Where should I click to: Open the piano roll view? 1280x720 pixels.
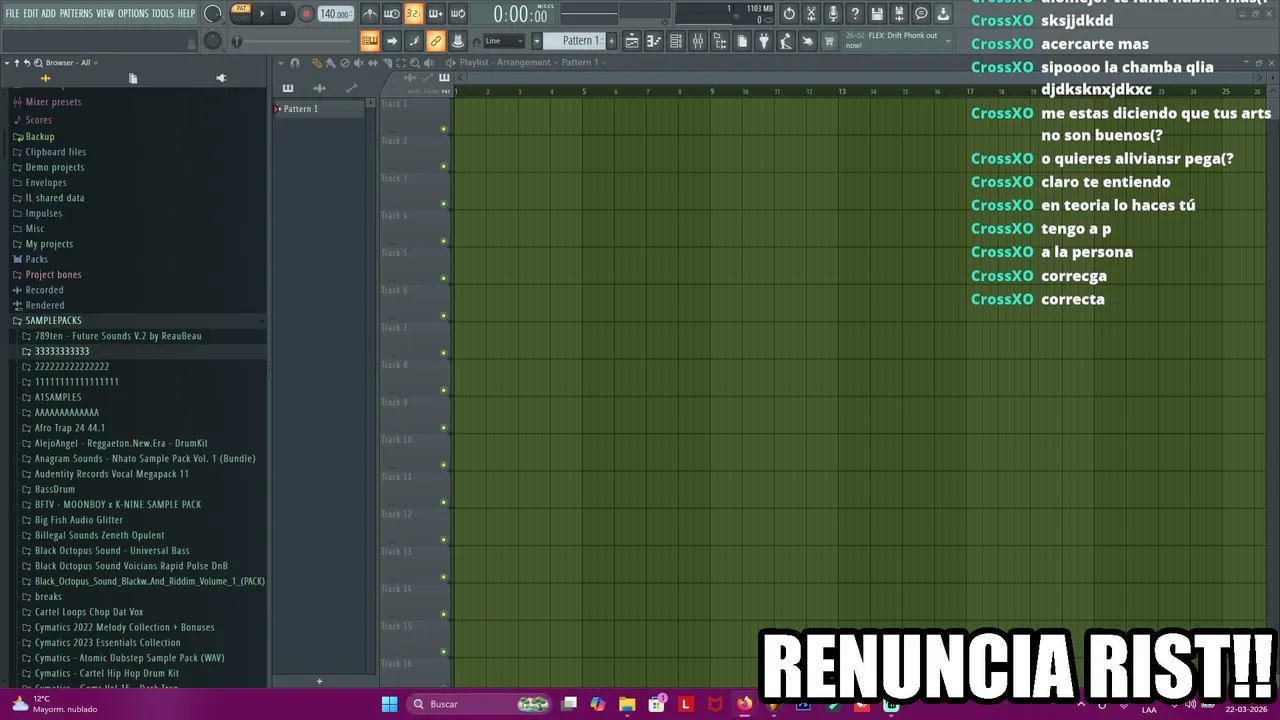(653, 41)
